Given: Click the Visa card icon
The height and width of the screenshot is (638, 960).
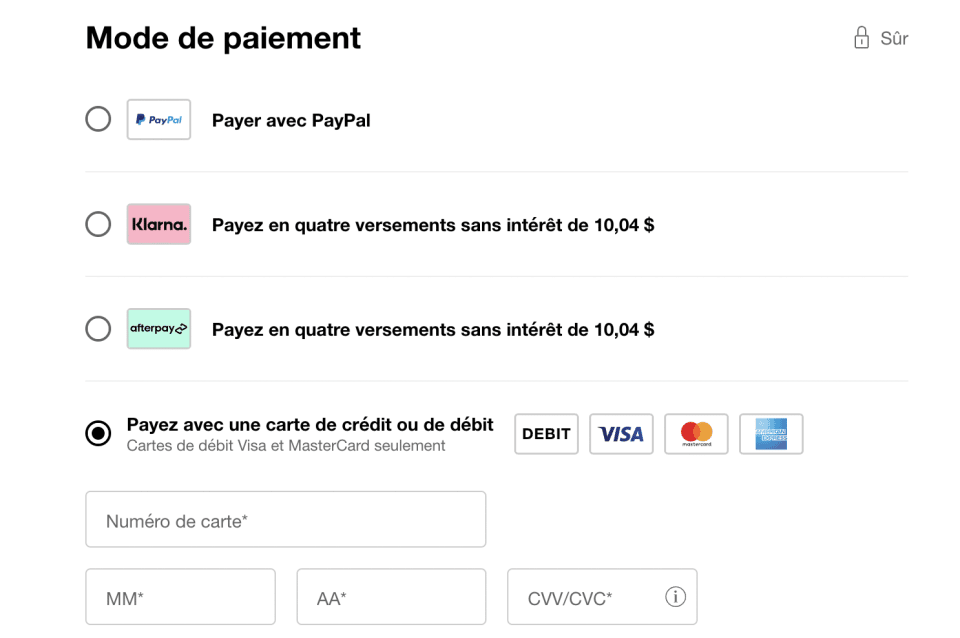Looking at the screenshot, I should tap(621, 434).
